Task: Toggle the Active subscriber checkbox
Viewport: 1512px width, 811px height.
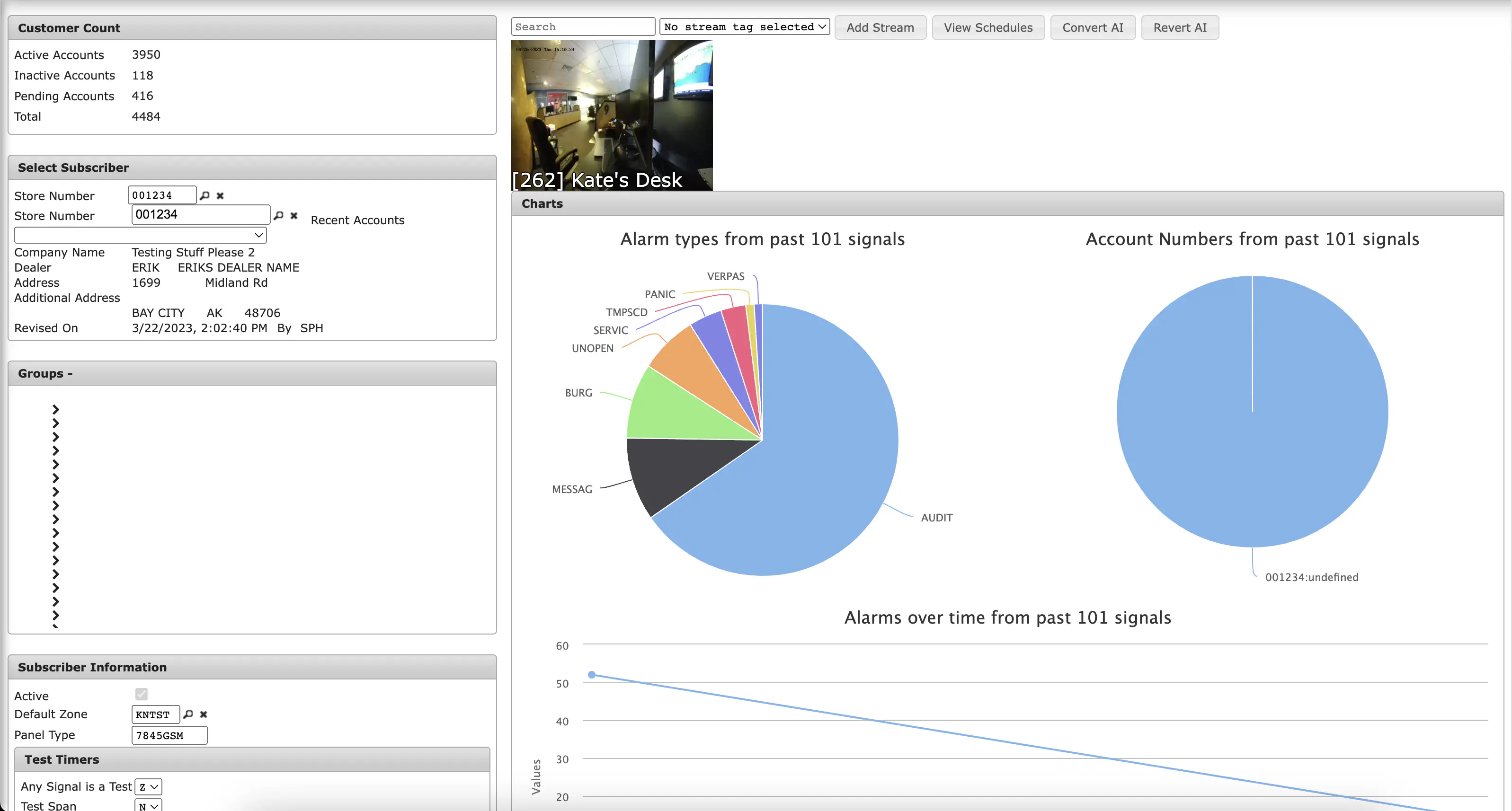Action: [142, 694]
